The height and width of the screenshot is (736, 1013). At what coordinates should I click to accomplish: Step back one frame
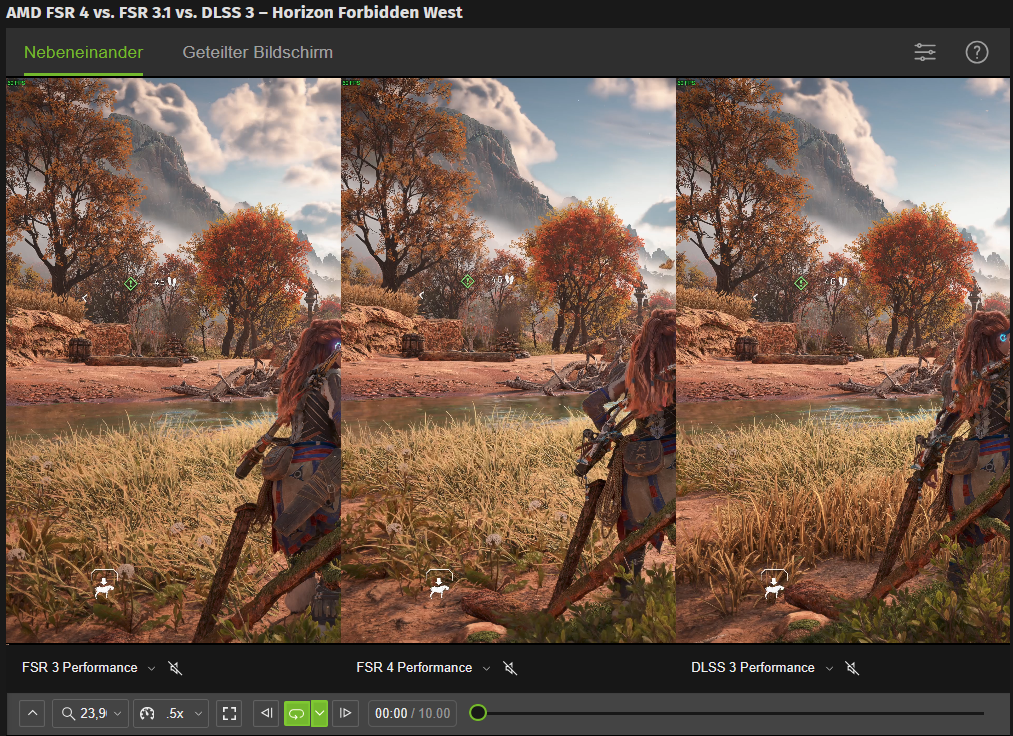click(x=266, y=713)
